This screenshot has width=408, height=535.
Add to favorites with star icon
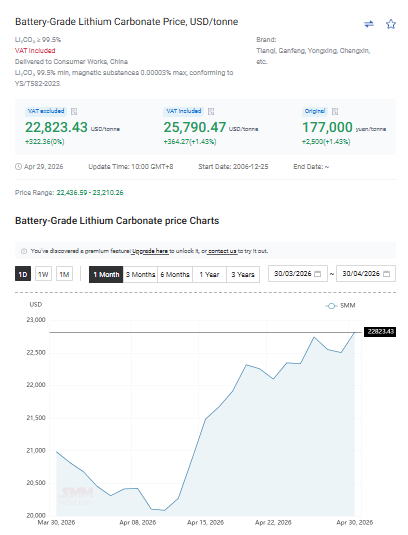(x=391, y=24)
